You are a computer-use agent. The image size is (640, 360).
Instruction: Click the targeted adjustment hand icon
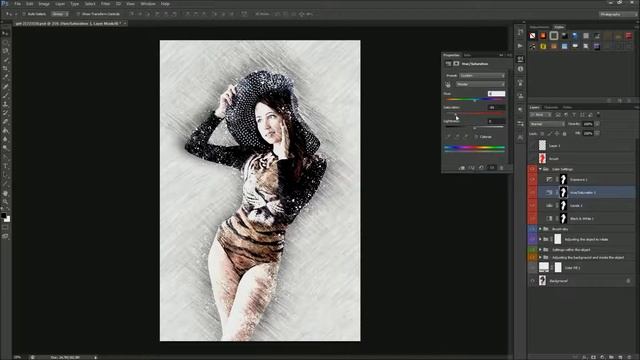[x=448, y=84]
